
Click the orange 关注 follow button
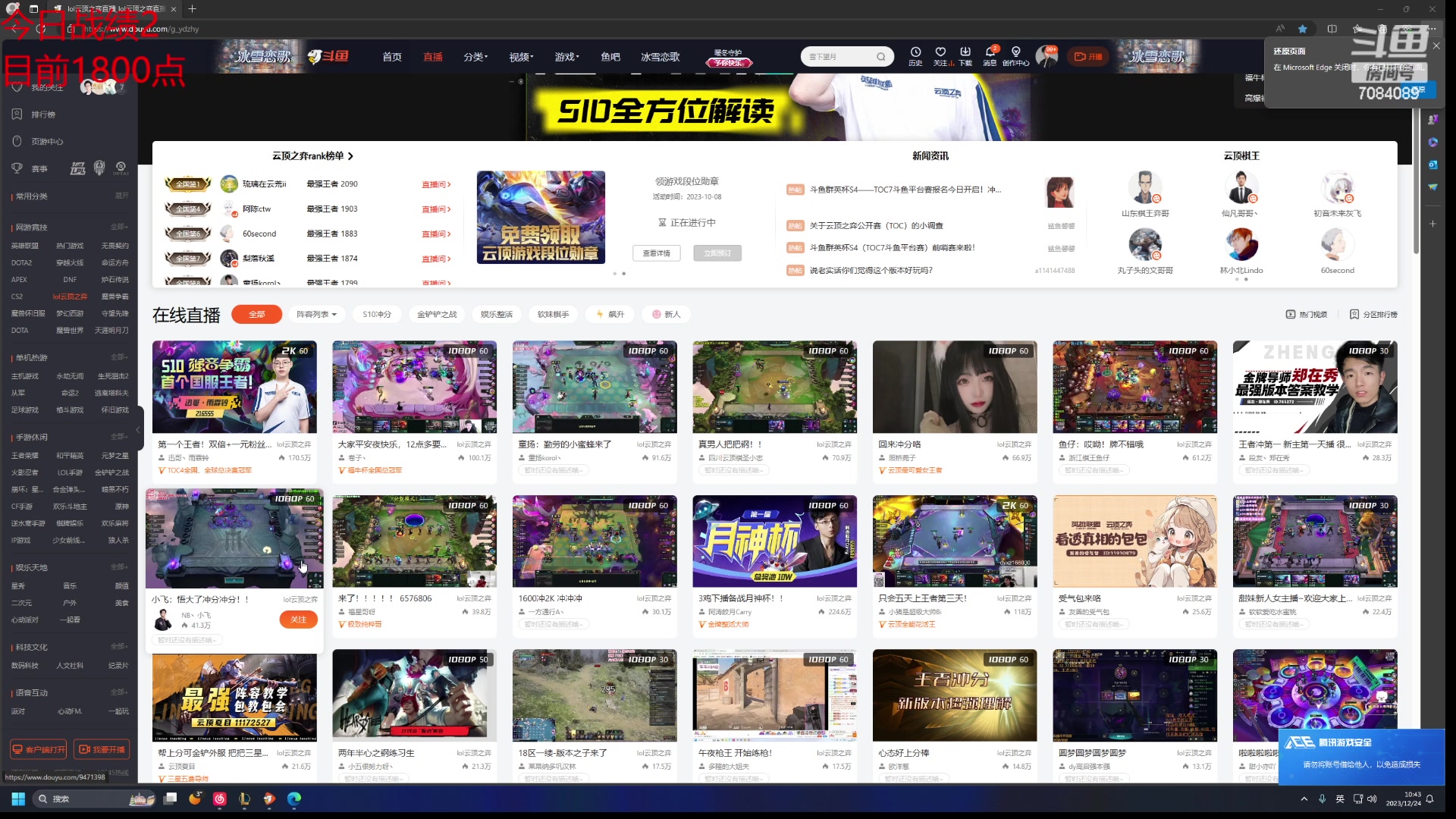click(299, 620)
